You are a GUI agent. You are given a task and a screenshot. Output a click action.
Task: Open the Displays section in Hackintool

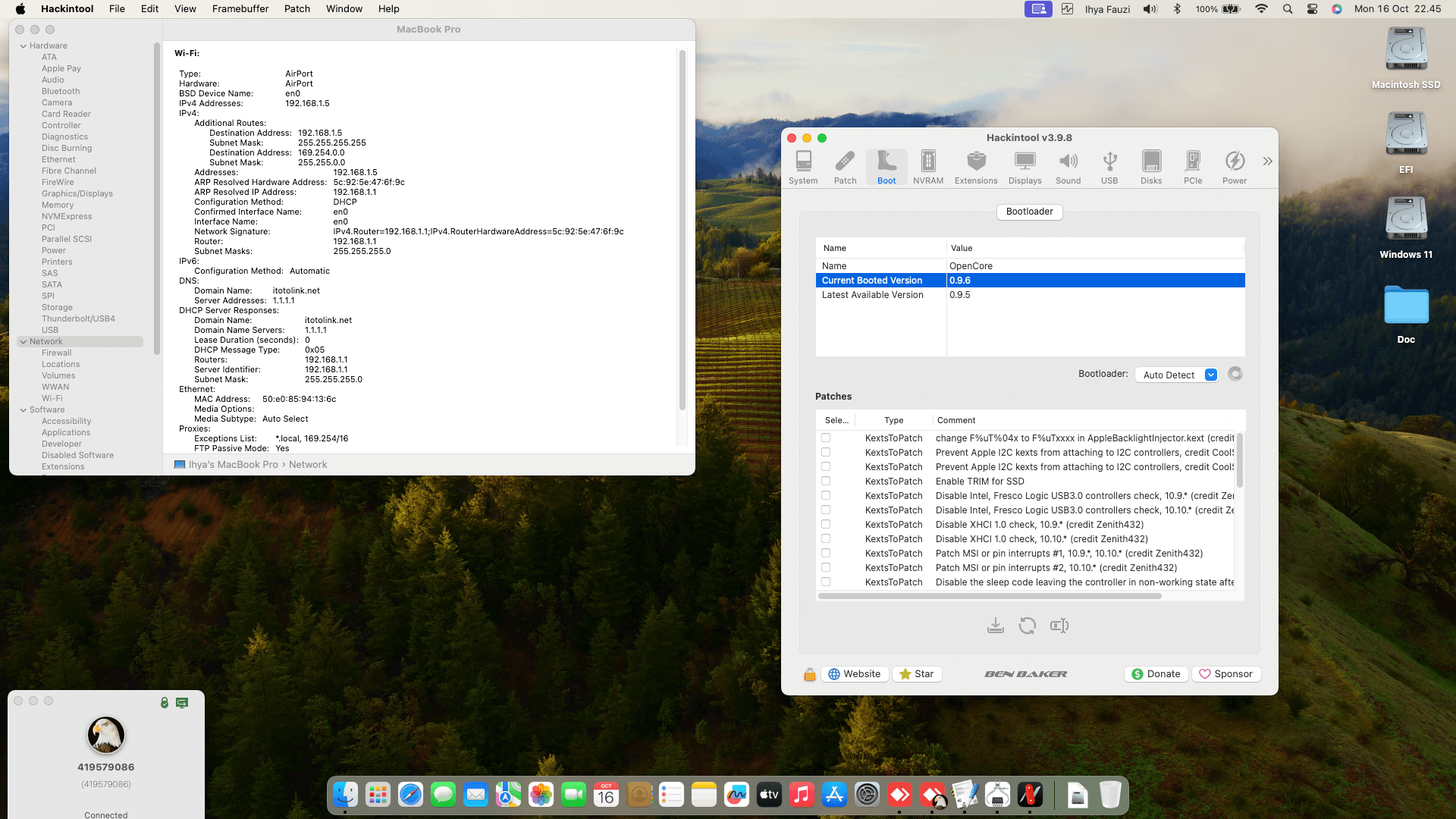point(1025,167)
